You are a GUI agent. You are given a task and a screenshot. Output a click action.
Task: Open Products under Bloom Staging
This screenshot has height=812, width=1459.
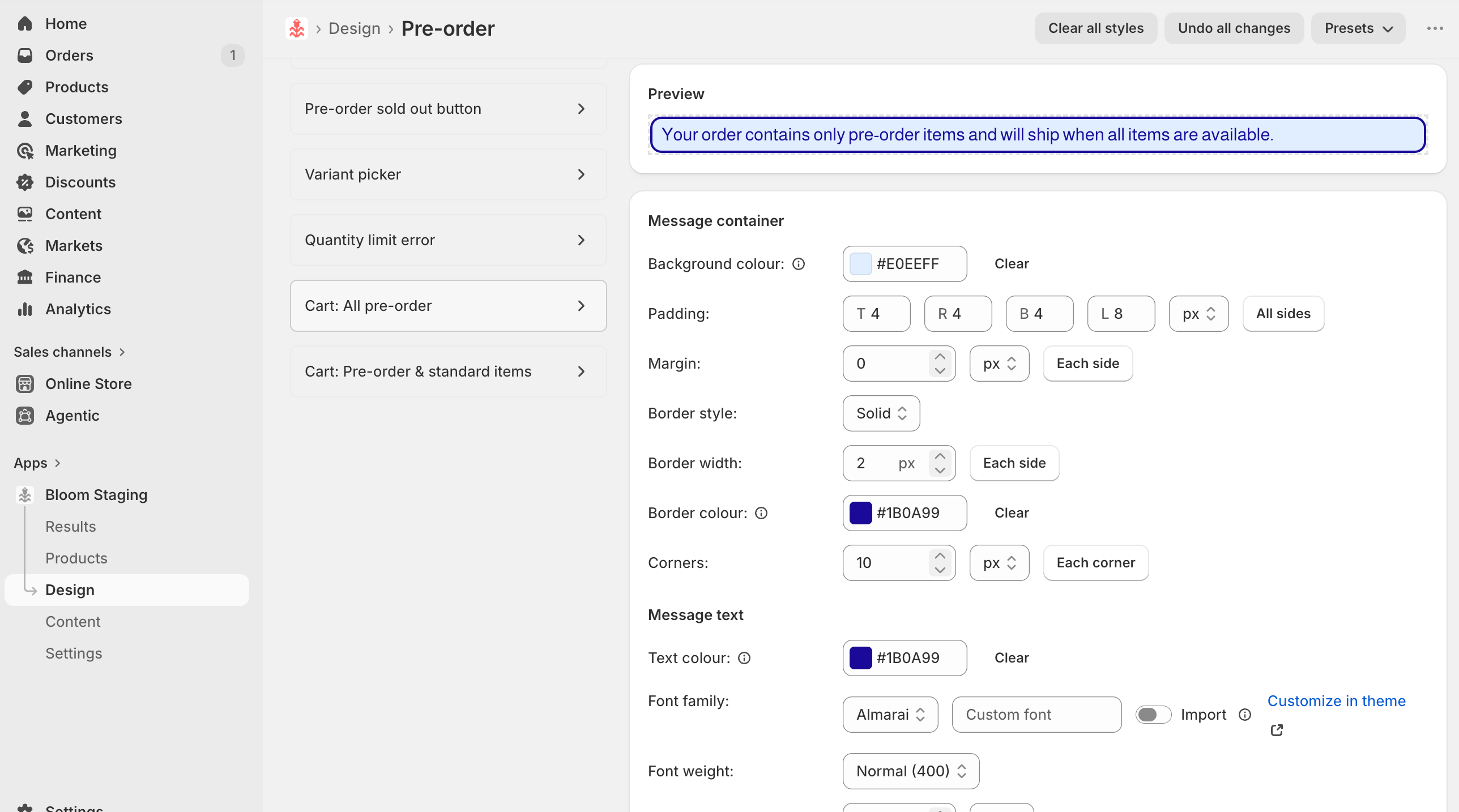click(76, 558)
